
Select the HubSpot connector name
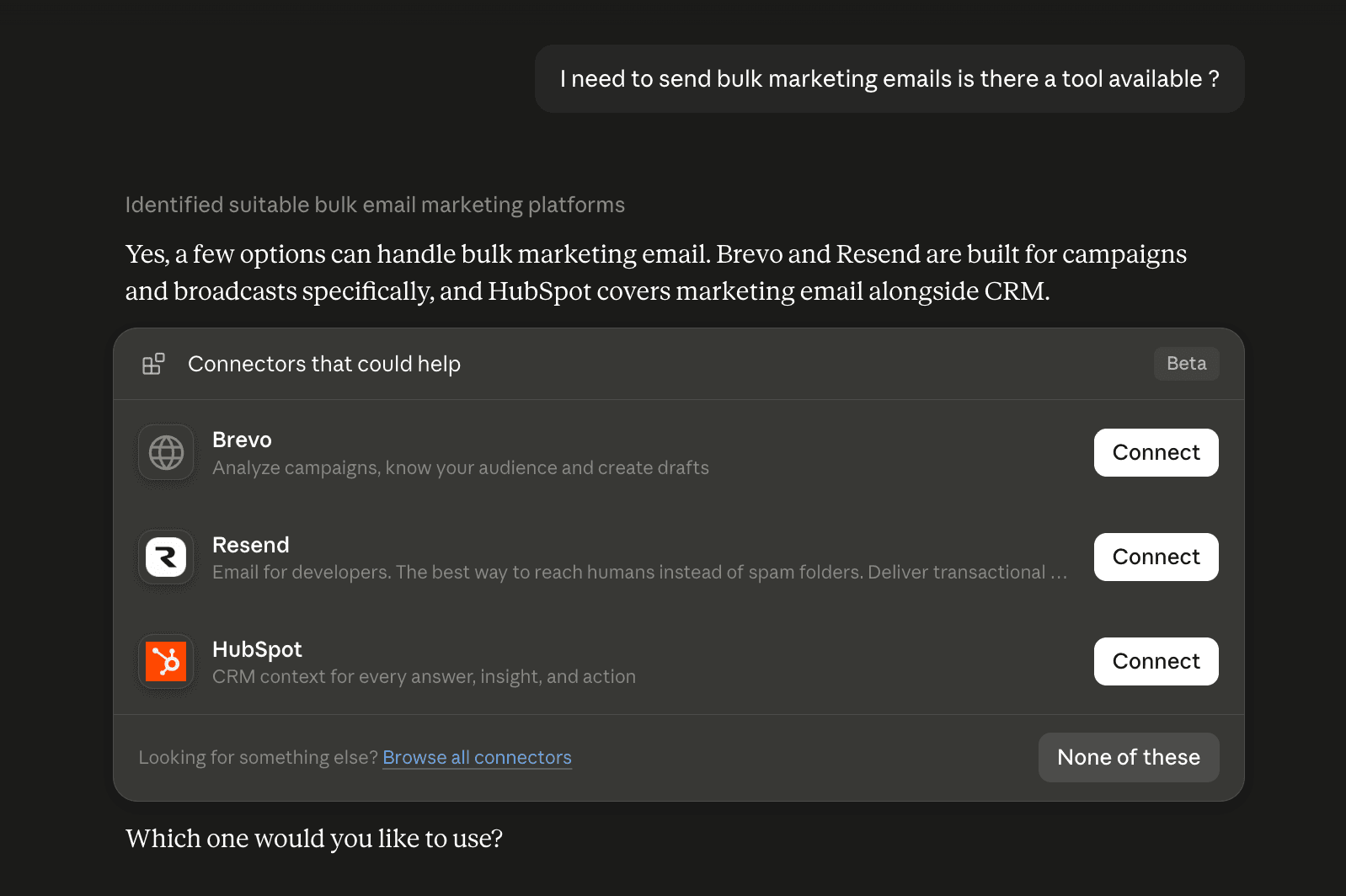pos(257,650)
